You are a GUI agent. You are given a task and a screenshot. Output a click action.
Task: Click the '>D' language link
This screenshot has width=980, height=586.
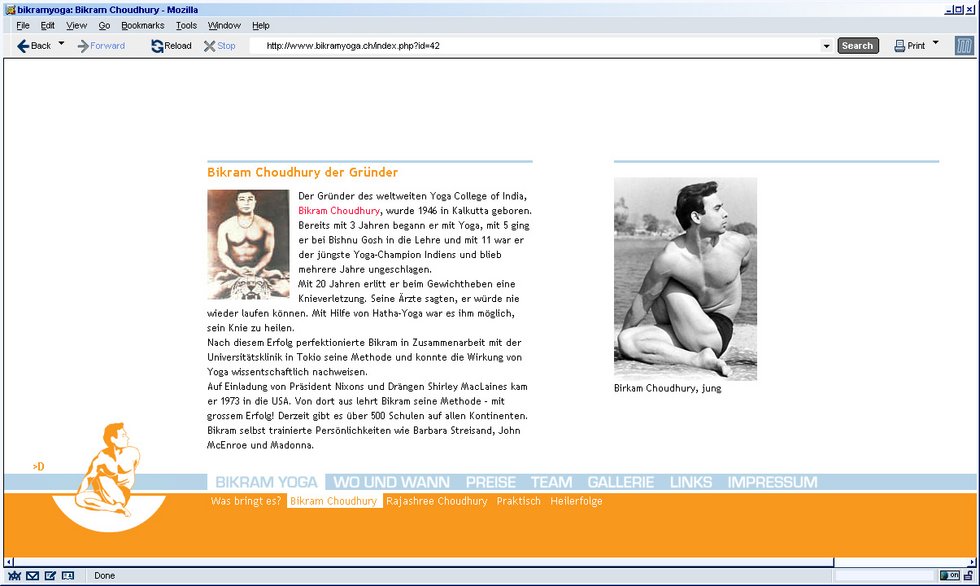pos(39,466)
